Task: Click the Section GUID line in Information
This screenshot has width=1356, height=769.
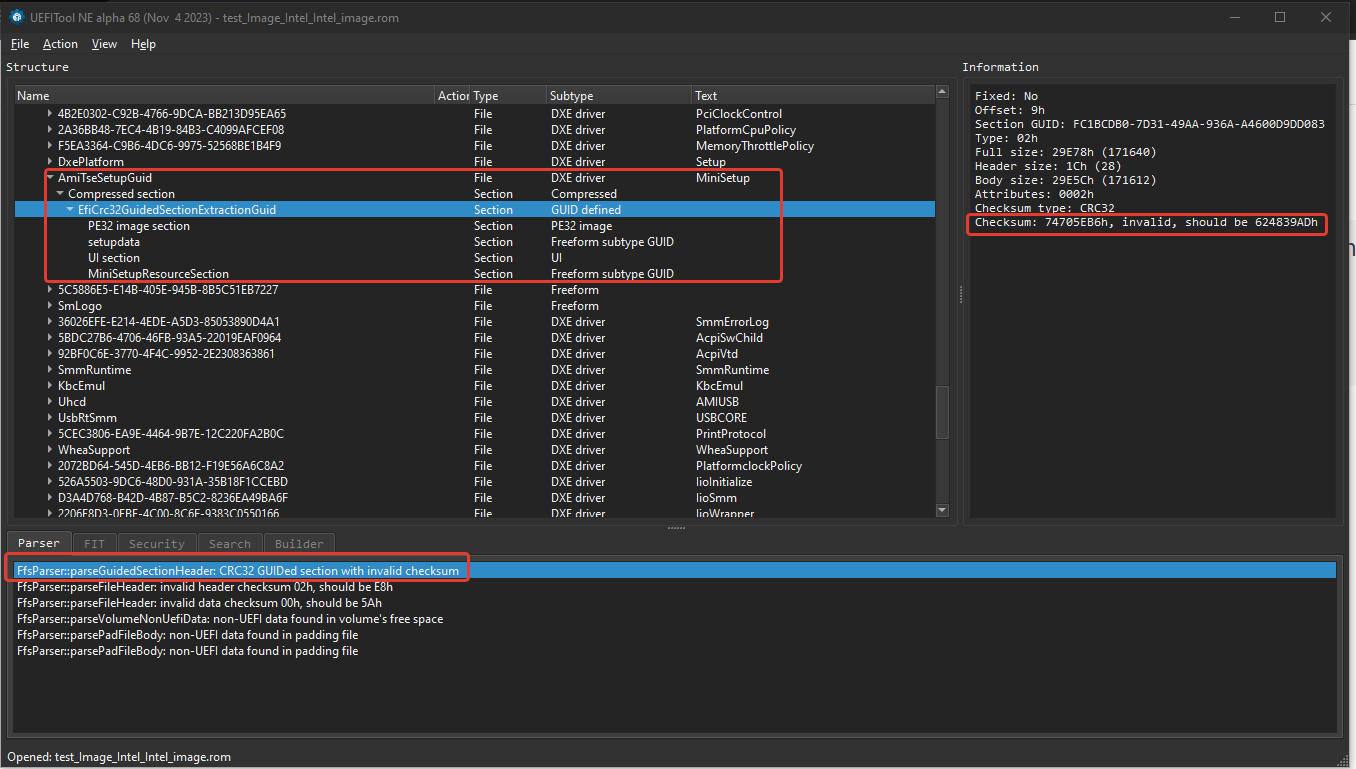Action: click(1150, 124)
